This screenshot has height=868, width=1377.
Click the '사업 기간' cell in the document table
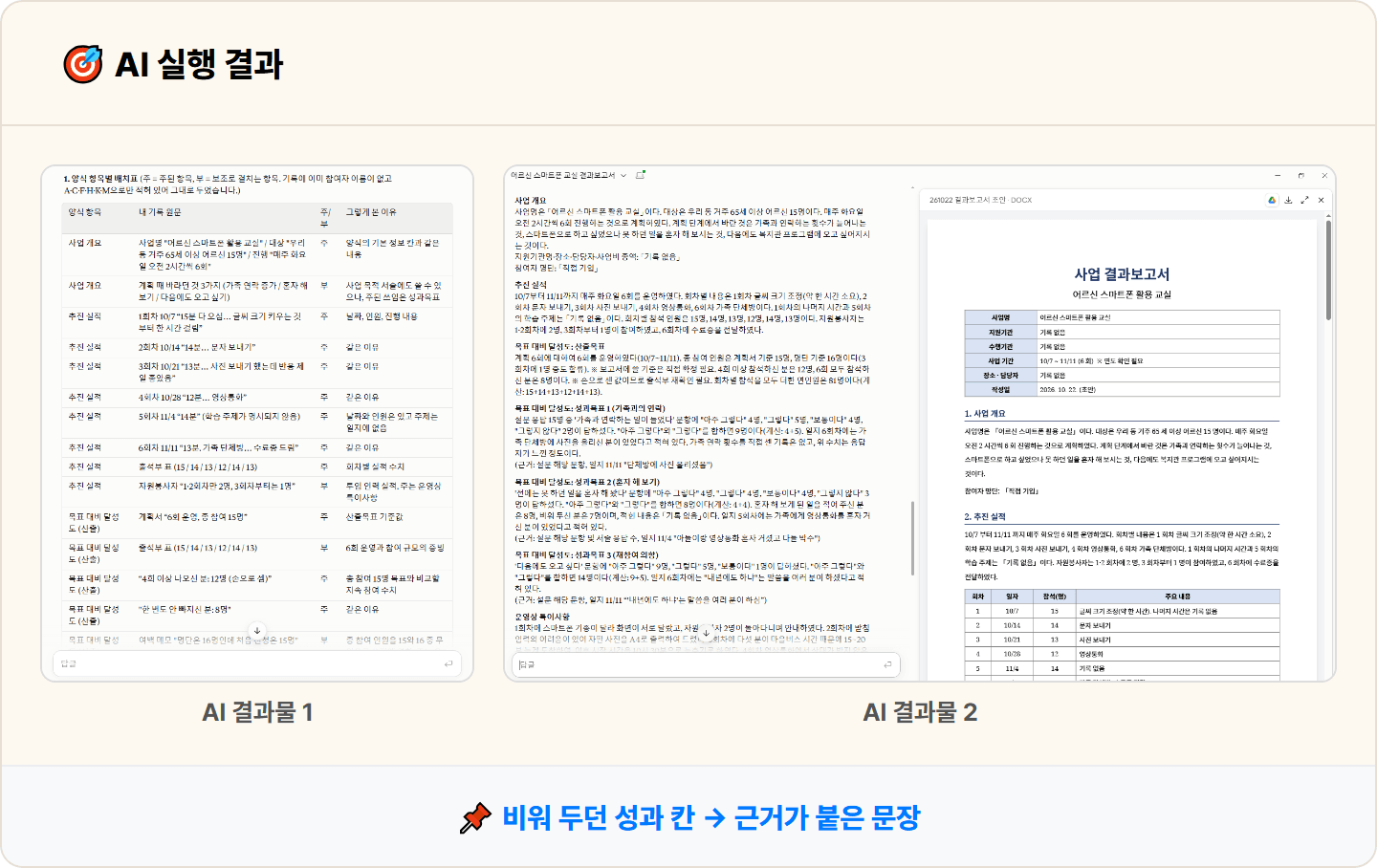click(x=1000, y=361)
